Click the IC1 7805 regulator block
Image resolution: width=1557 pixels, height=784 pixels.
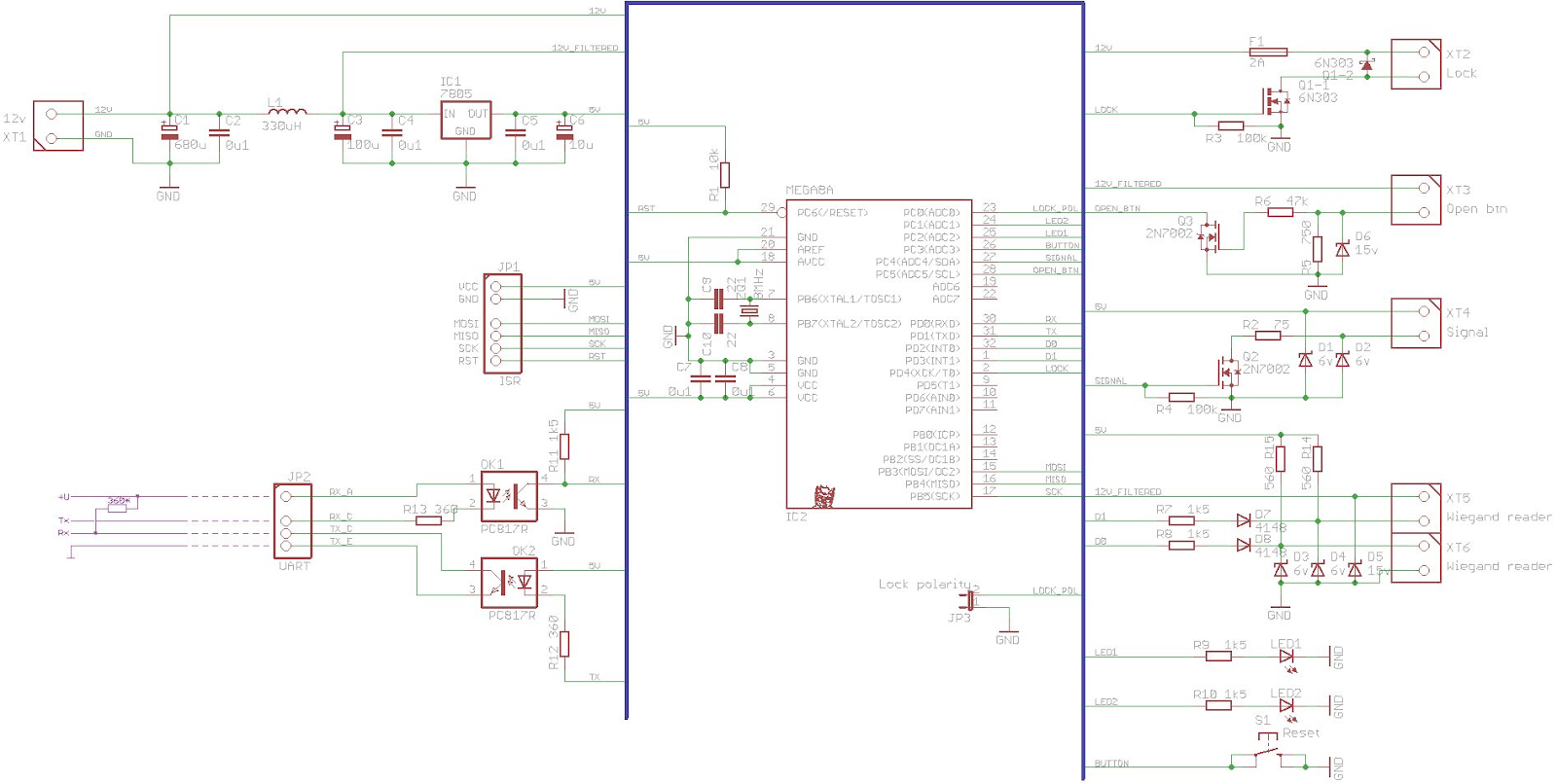point(465,121)
